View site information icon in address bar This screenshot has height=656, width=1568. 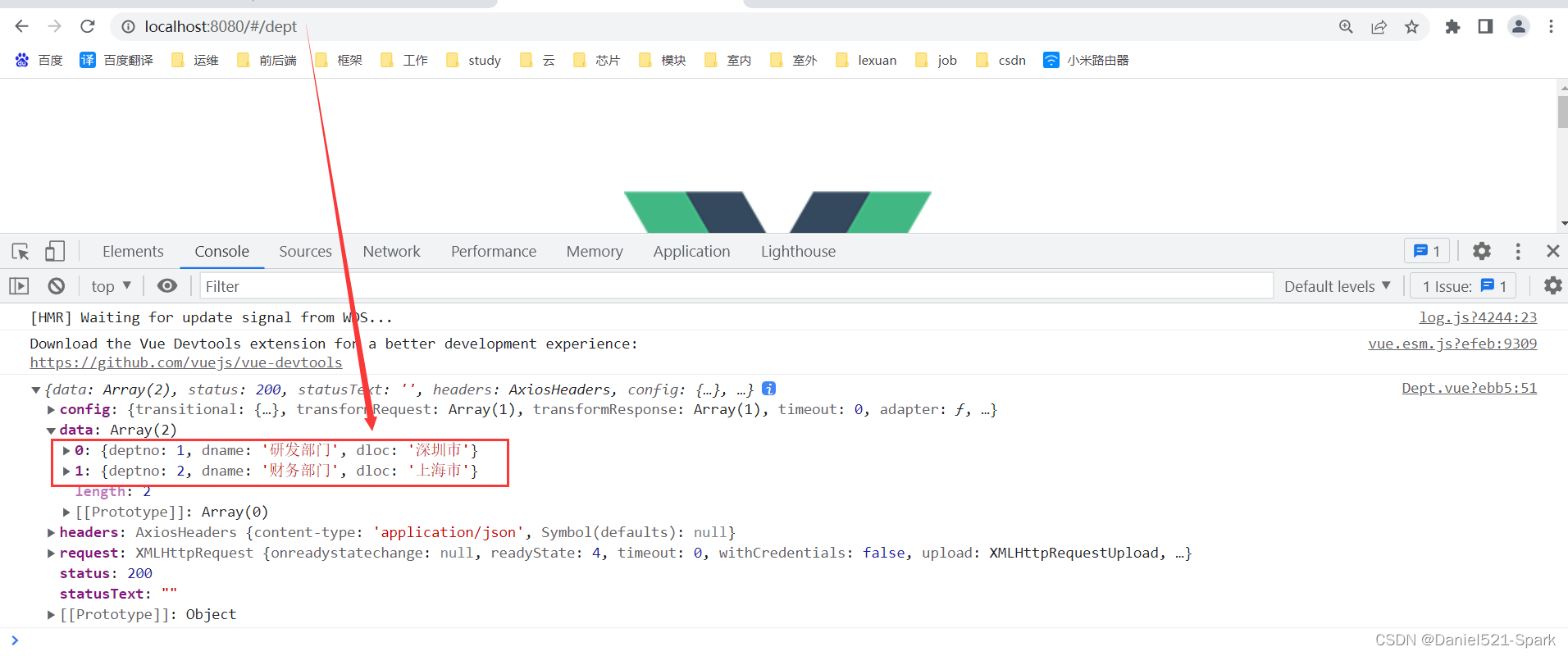click(128, 27)
